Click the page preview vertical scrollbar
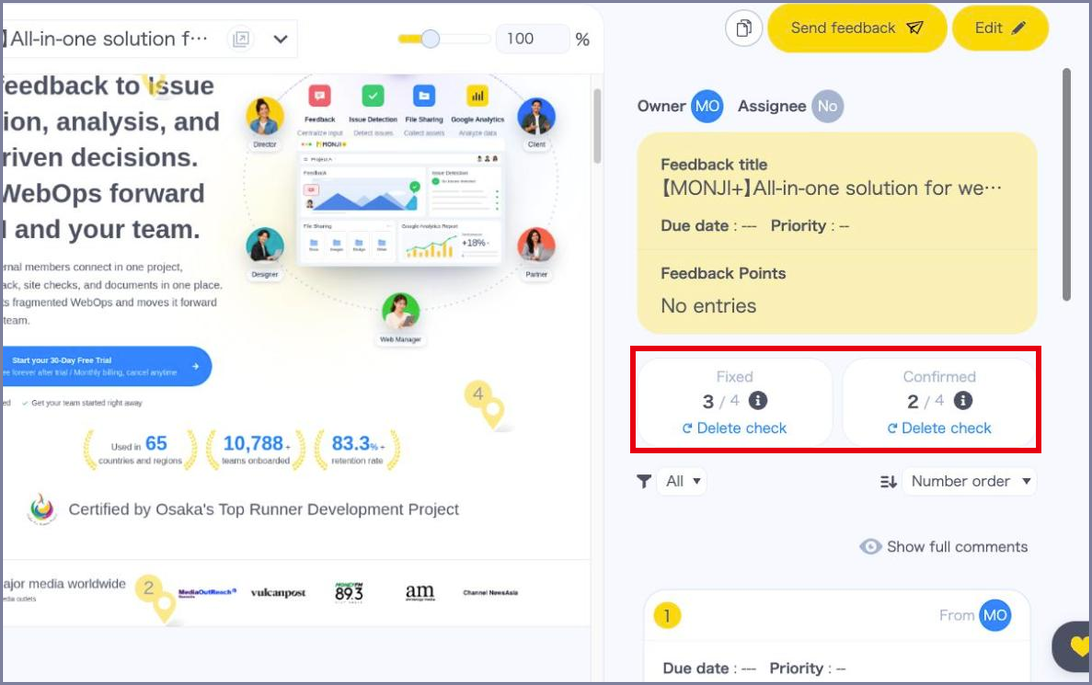1092x685 pixels. click(x=597, y=126)
